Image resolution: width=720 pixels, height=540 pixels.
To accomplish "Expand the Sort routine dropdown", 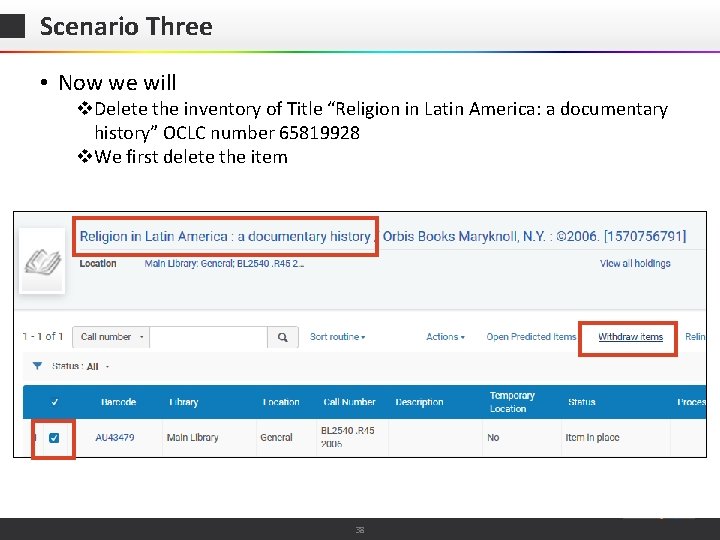I will pos(338,337).
